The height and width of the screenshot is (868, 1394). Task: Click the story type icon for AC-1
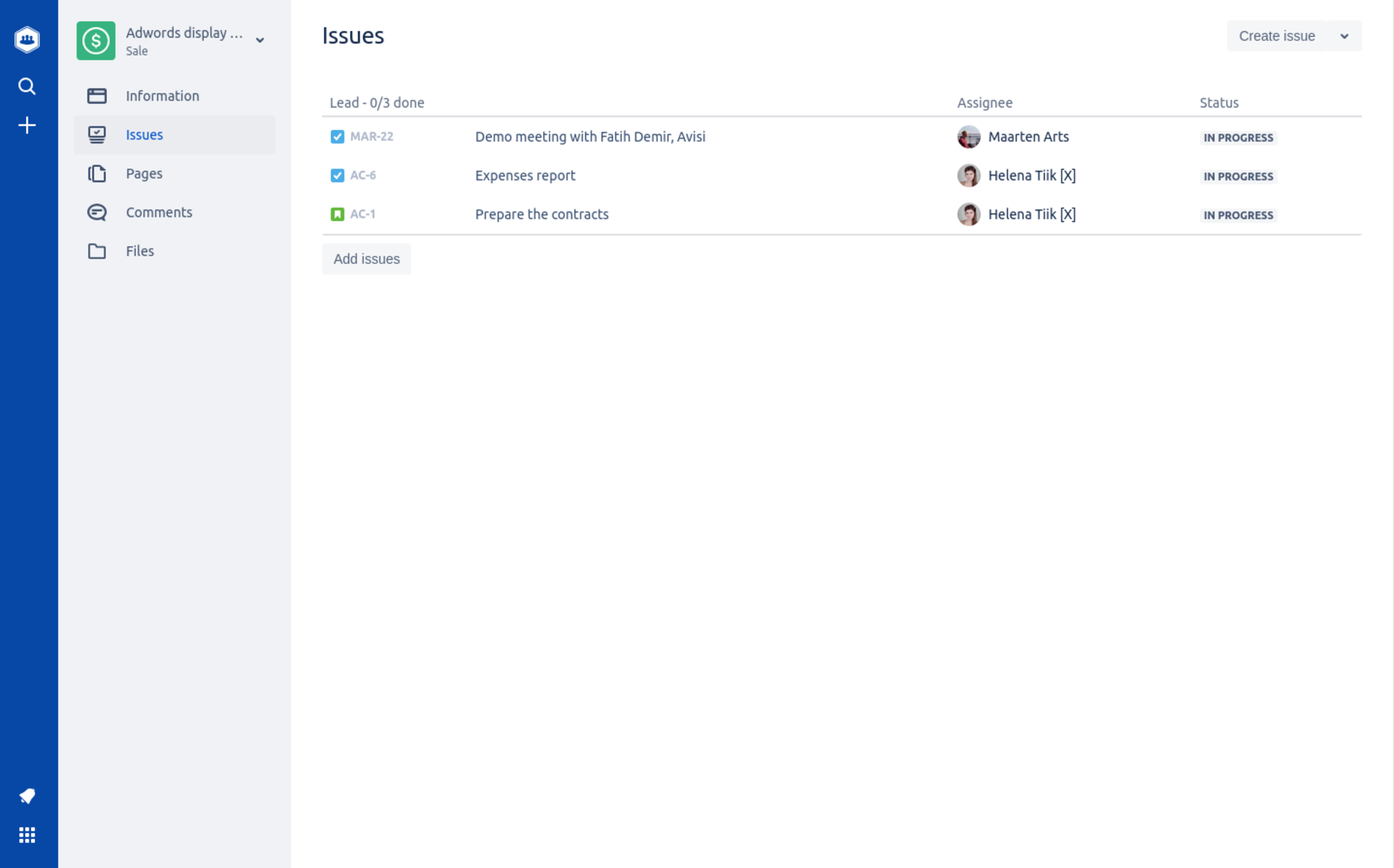coord(337,215)
